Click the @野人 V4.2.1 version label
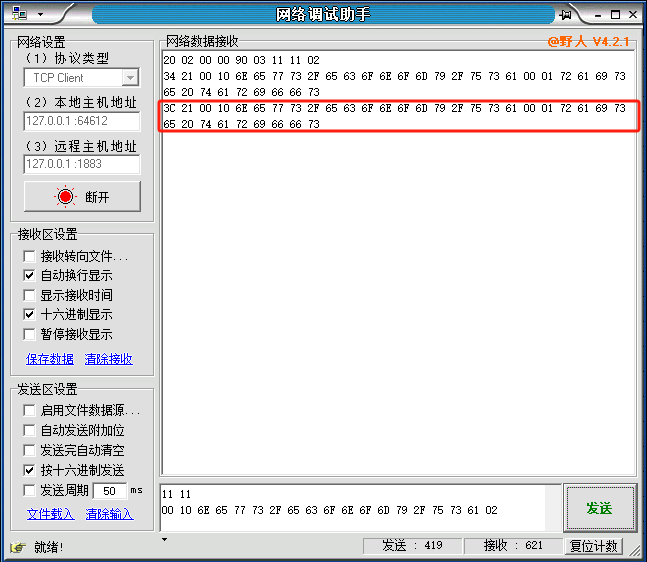Screen dimensions: 647x562 coord(588,41)
